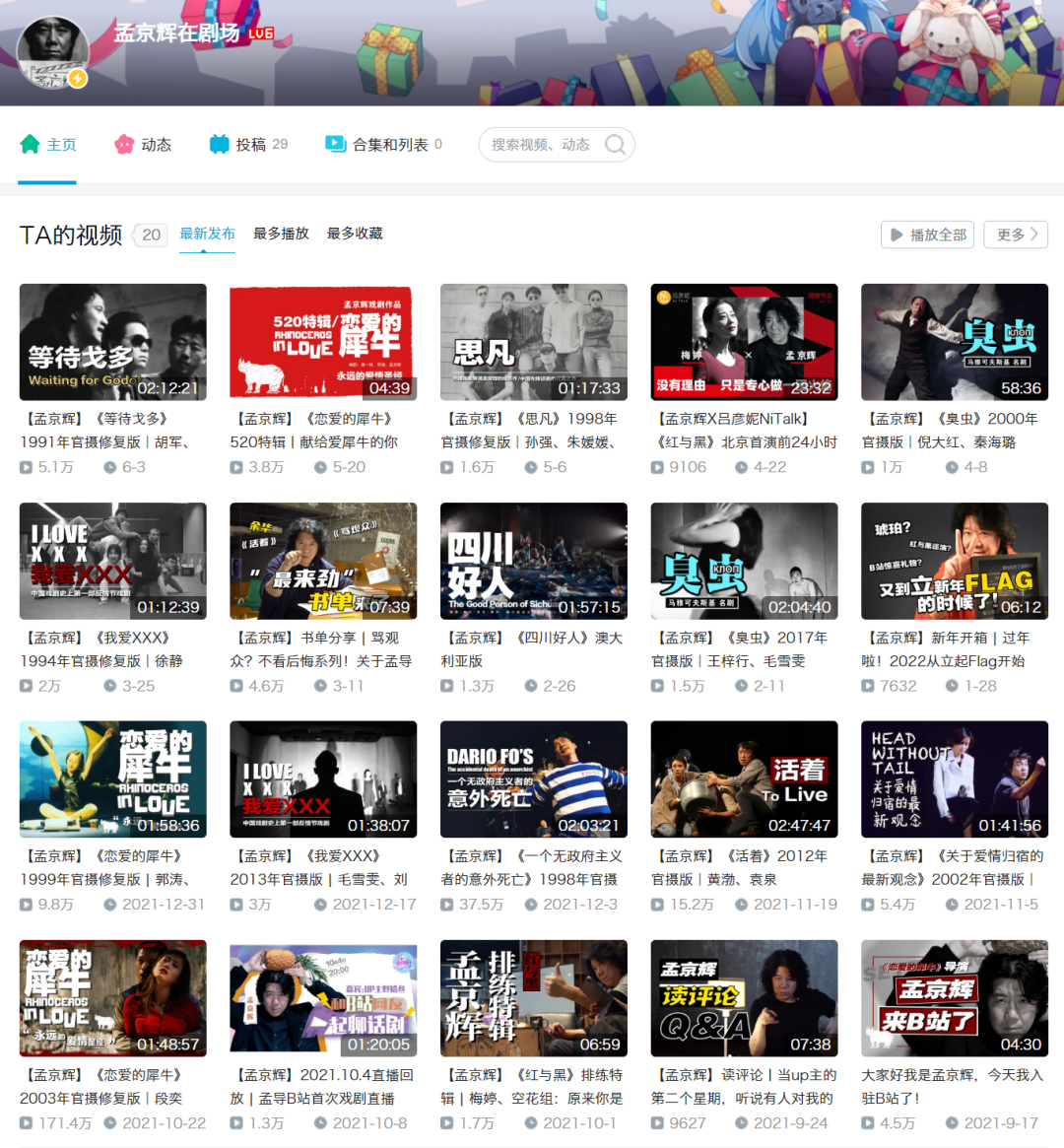Click the magnifier icon in the search box

[x=616, y=144]
